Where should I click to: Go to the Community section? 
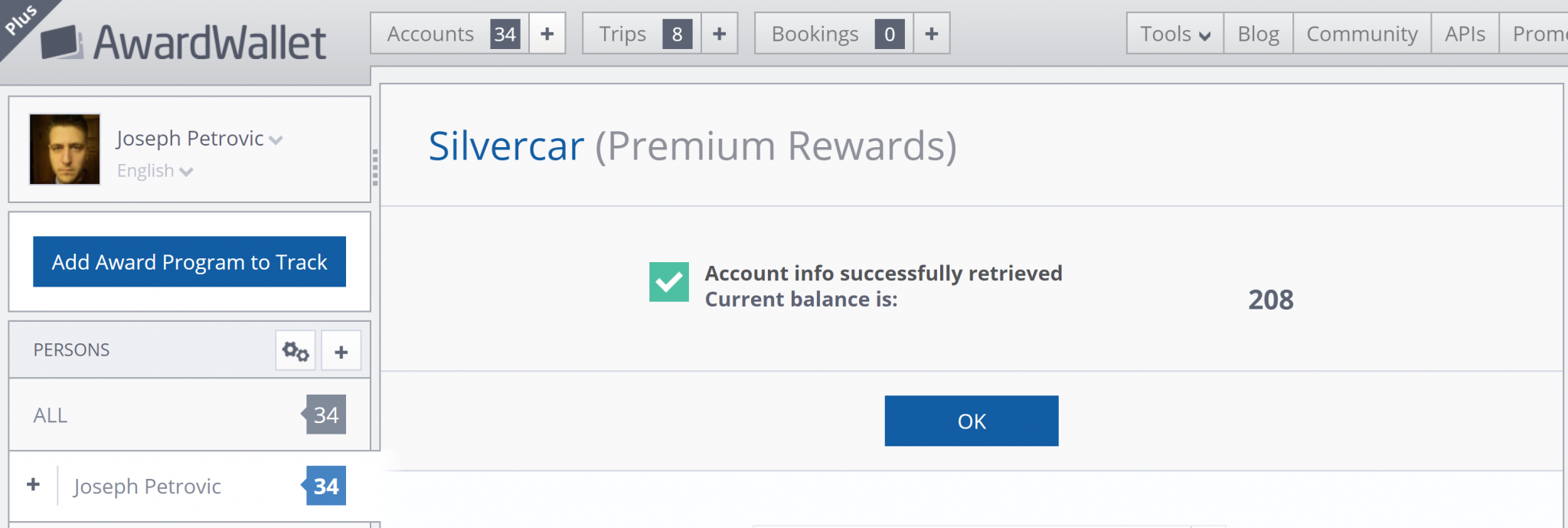coord(1361,34)
